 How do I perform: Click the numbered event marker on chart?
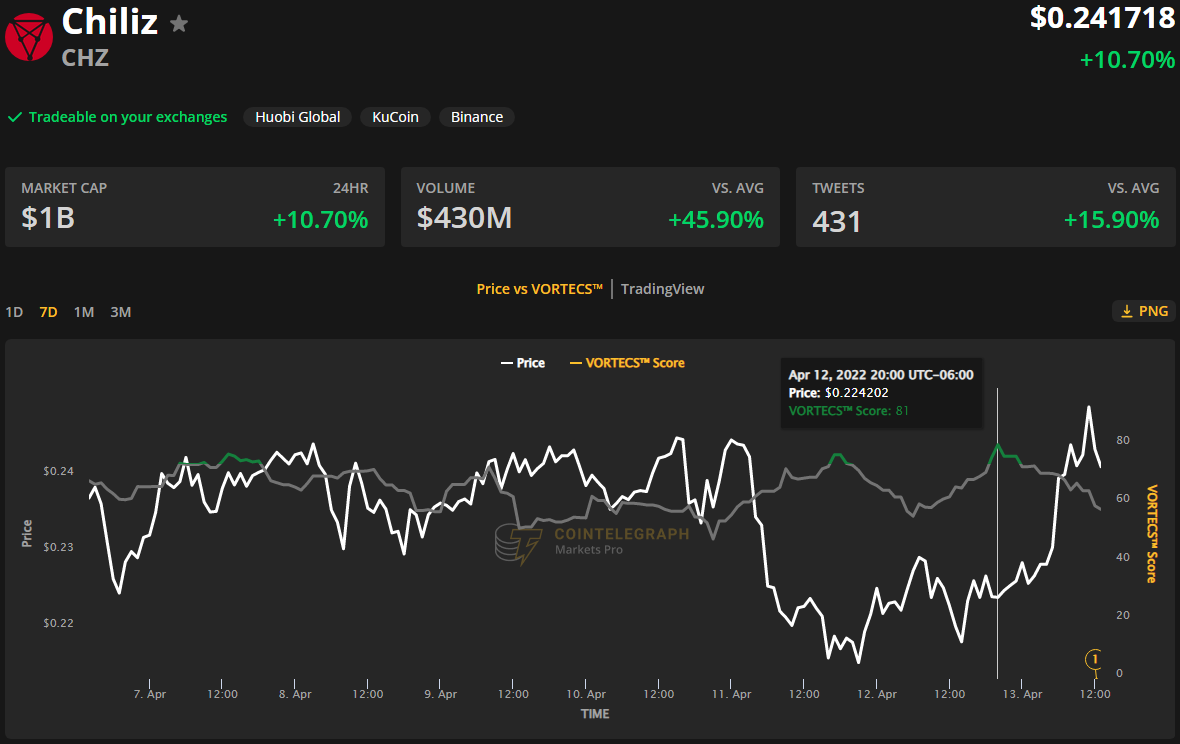click(1095, 659)
